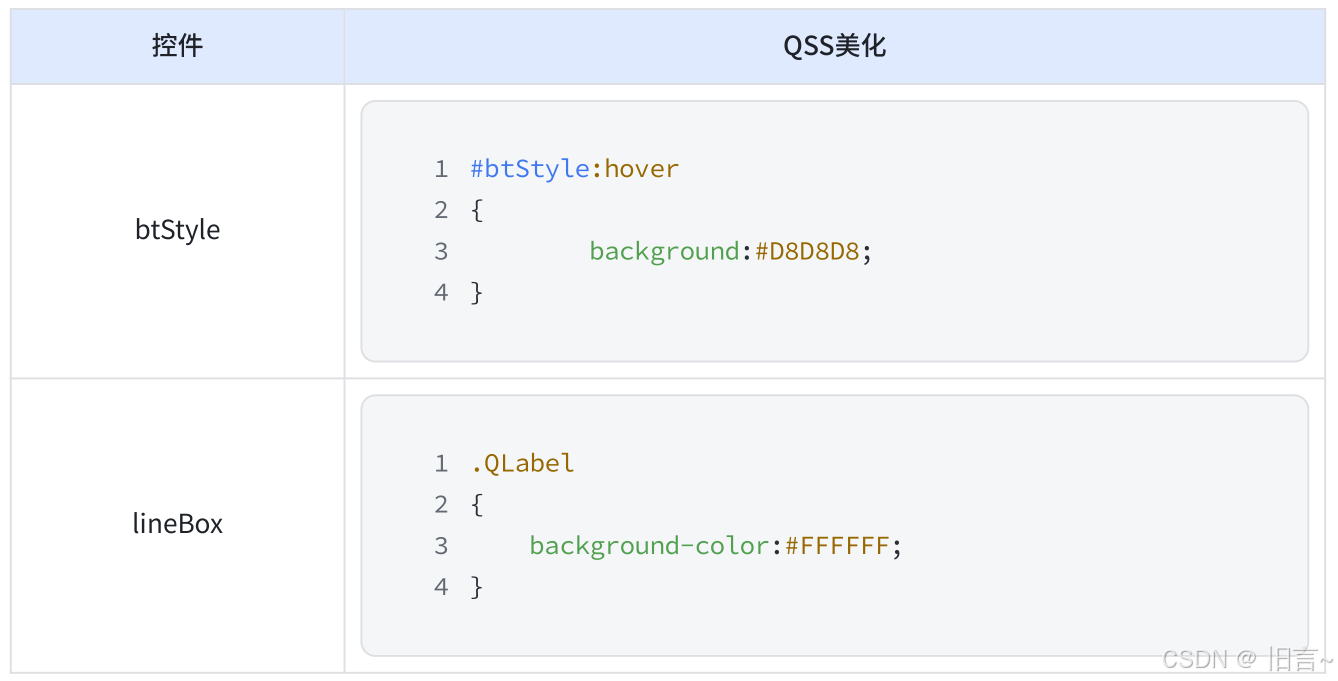Click closing brace in the QLabel code
Screen dimensions: 1338x681
pos(477,587)
